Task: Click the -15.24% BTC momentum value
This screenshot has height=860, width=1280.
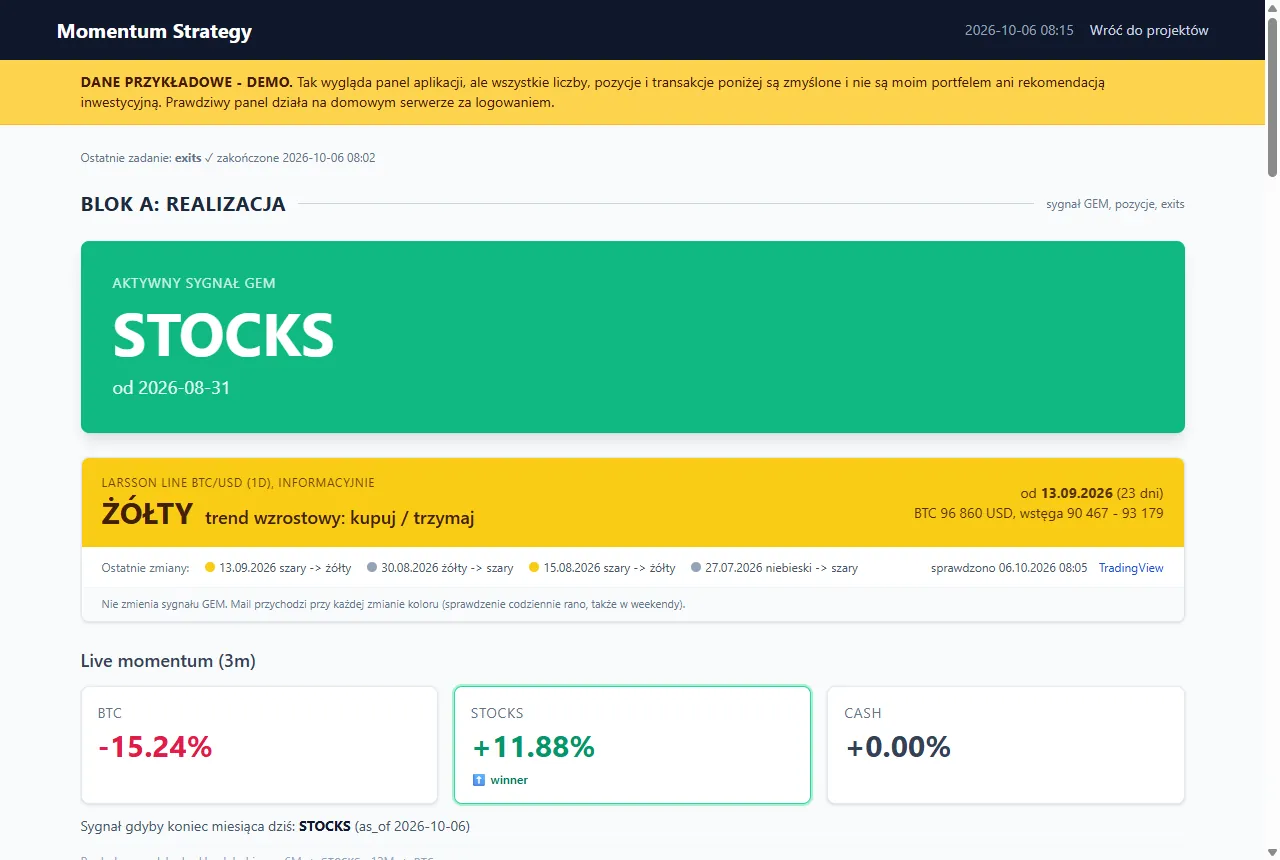Action: pos(155,747)
